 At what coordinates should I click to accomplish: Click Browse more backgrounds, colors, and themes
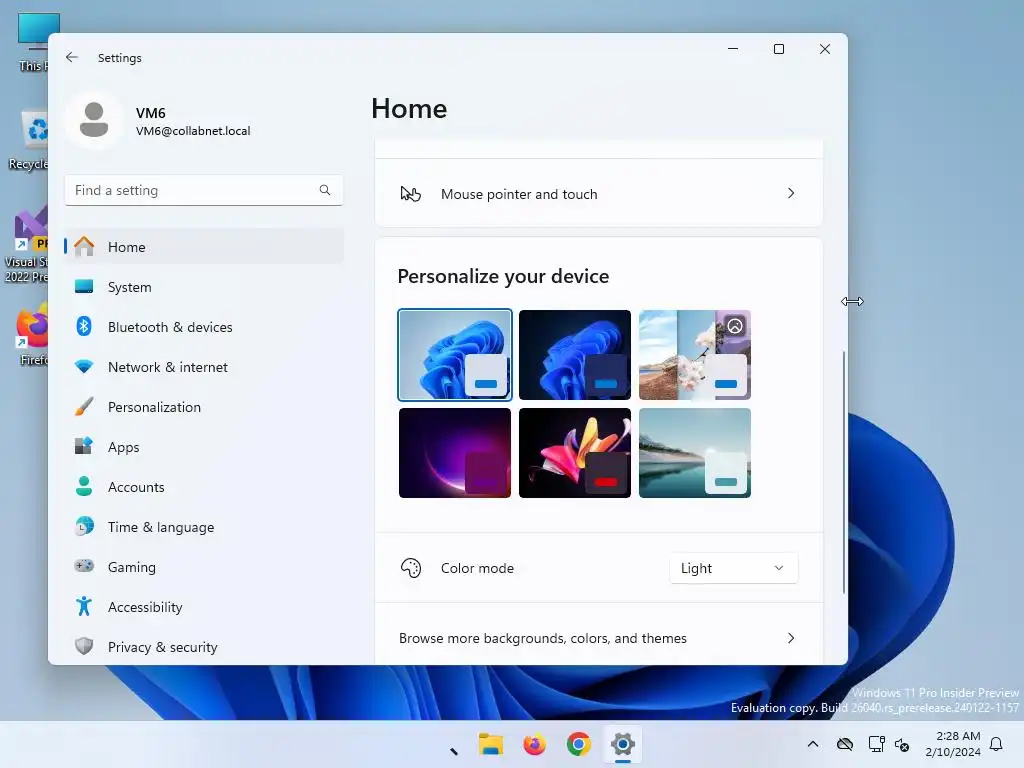(543, 638)
